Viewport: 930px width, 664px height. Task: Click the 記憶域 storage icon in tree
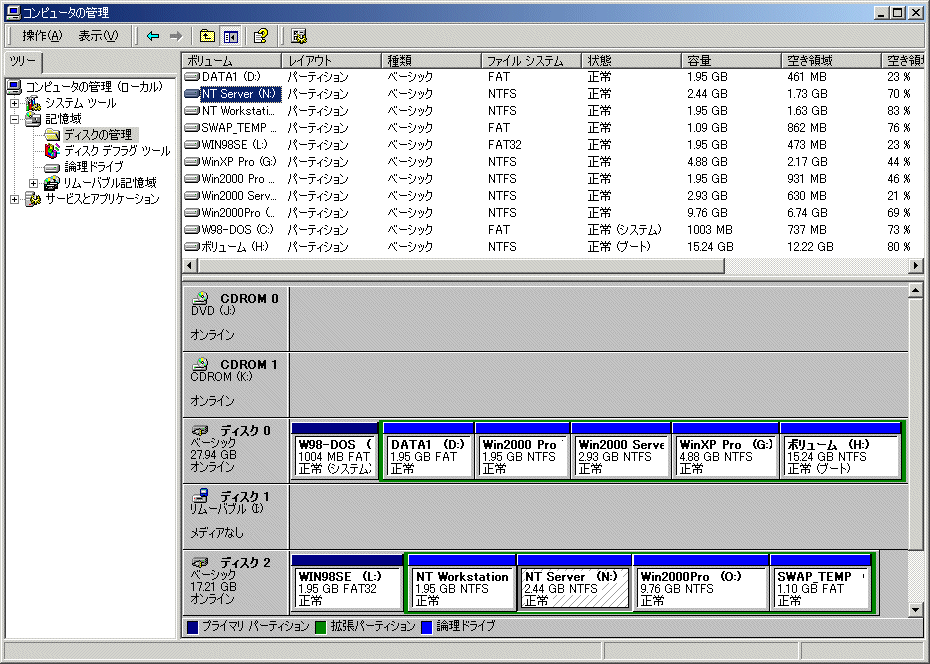pos(33,119)
